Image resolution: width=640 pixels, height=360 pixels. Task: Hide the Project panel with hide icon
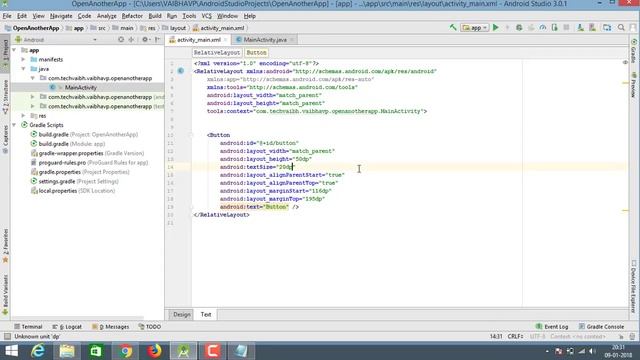158,40
